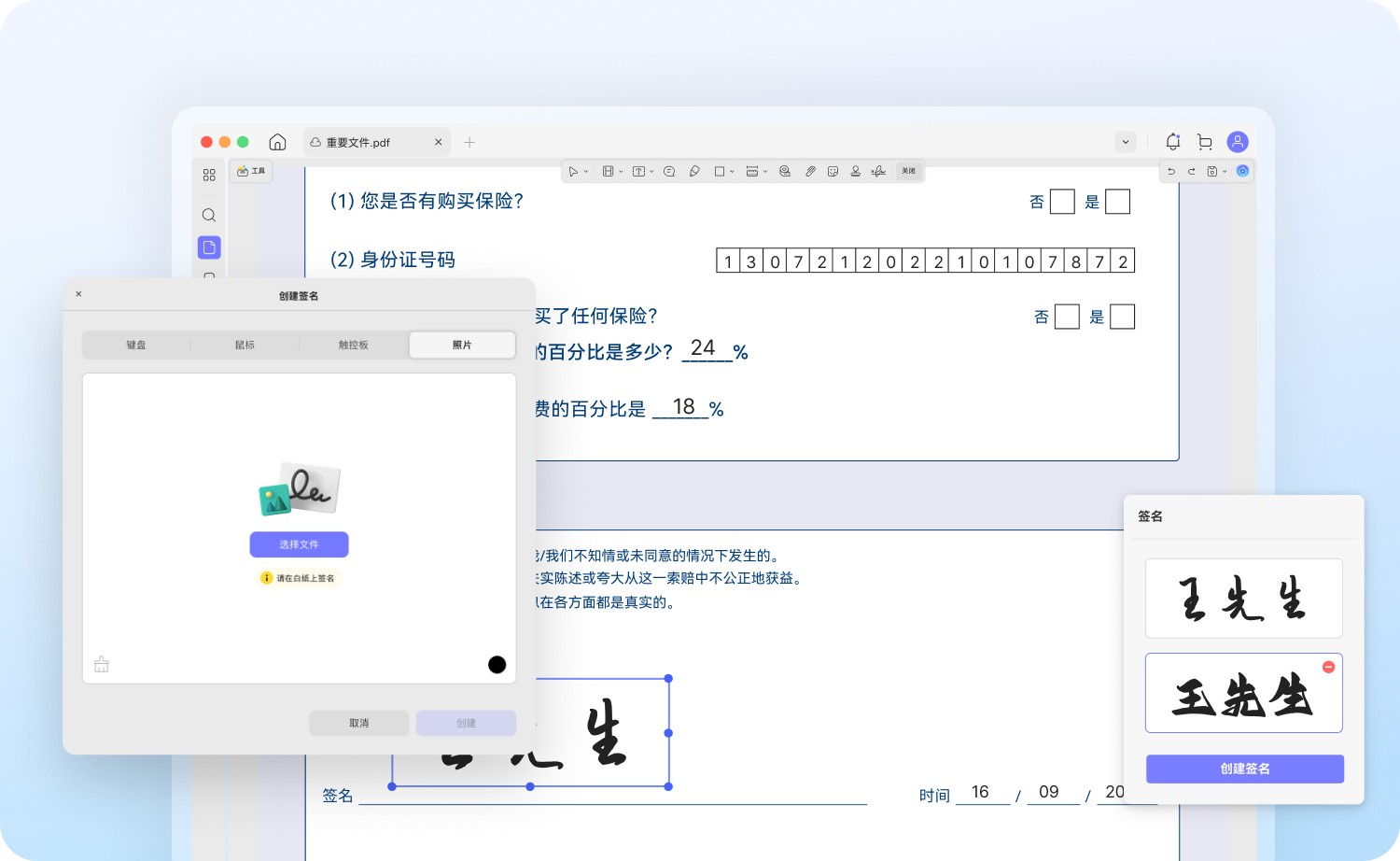Open the thumbnails grid sidebar icon
Screen dimensions: 1400x861
pos(209,175)
